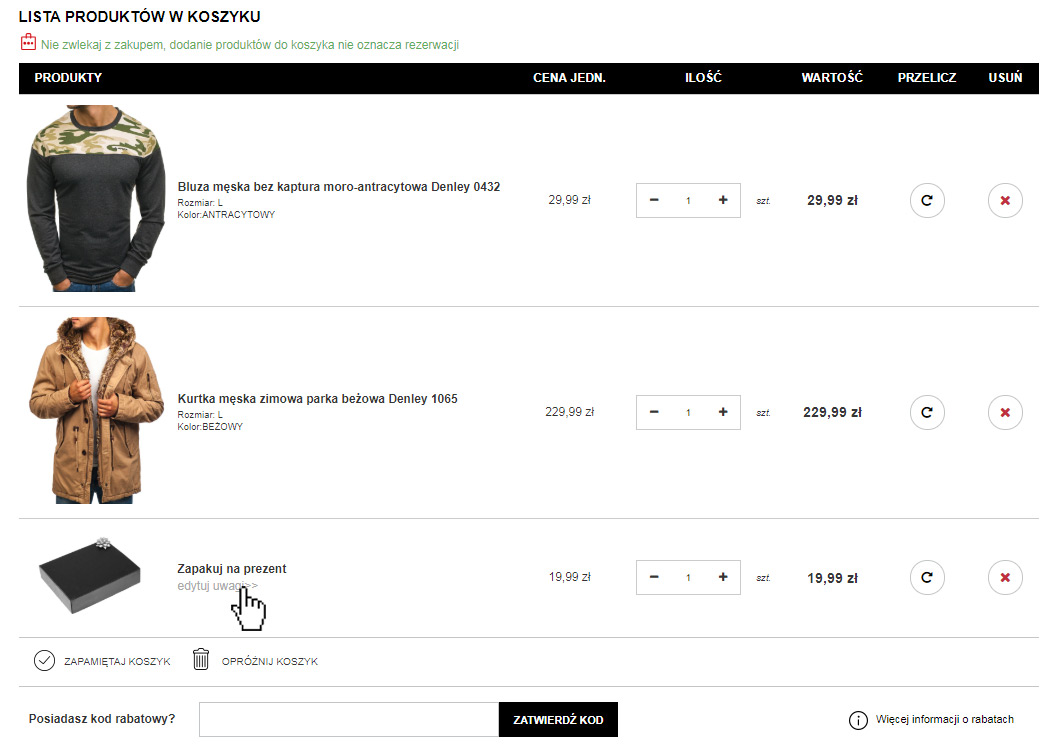Remove the Denley 0432 sweatshirt from cart
This screenshot has width=1054, height=750.
(1005, 200)
